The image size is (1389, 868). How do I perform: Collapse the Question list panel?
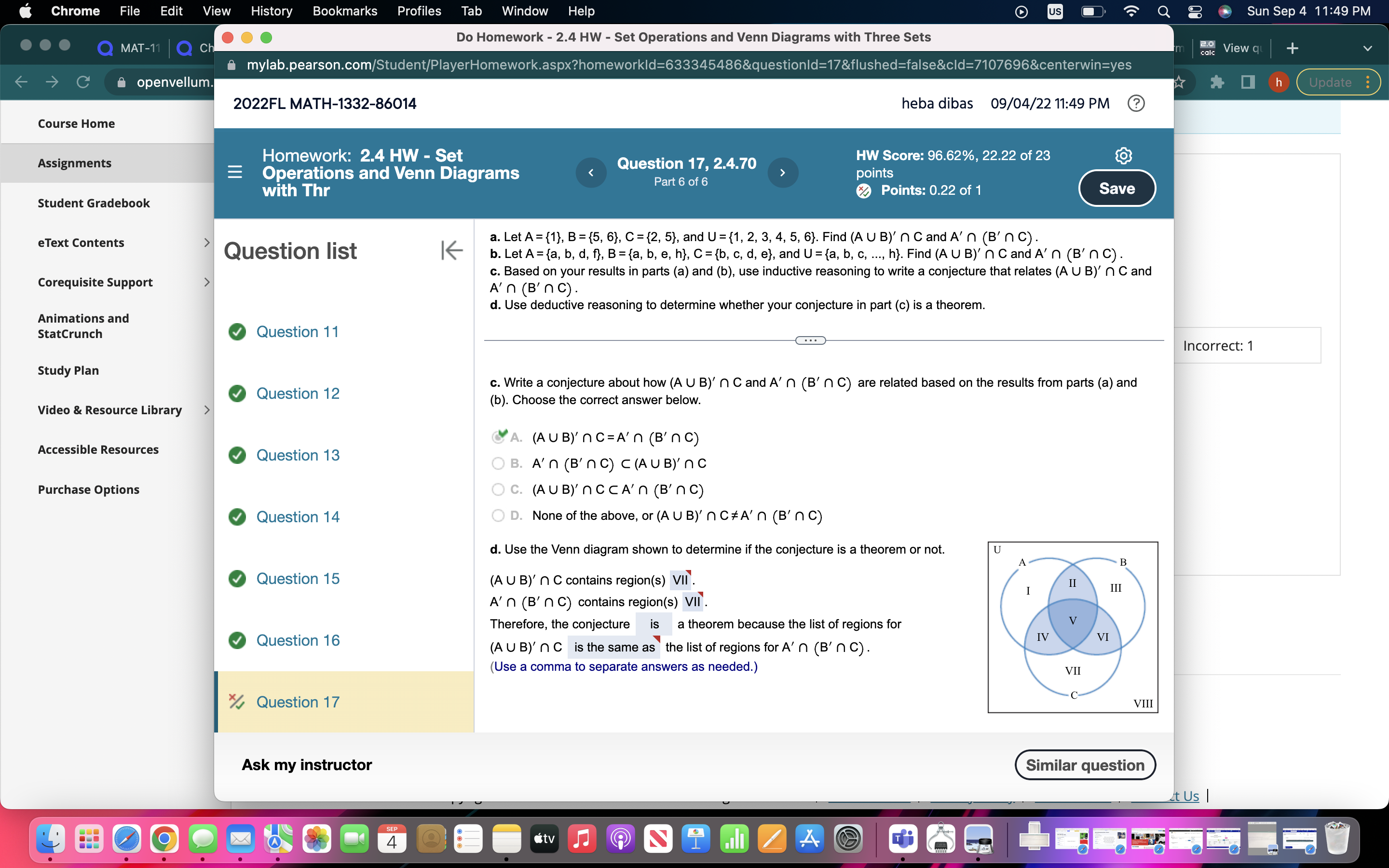tap(452, 250)
